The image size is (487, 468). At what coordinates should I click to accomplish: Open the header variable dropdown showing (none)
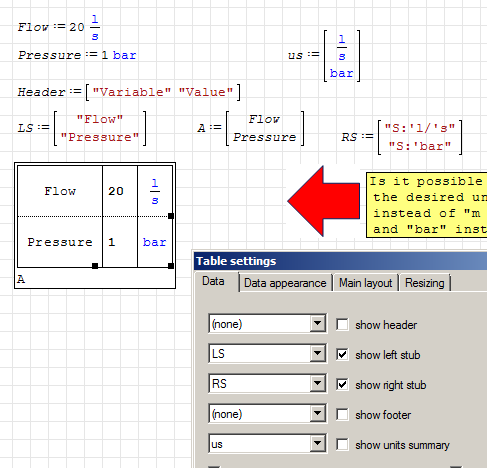267,323
